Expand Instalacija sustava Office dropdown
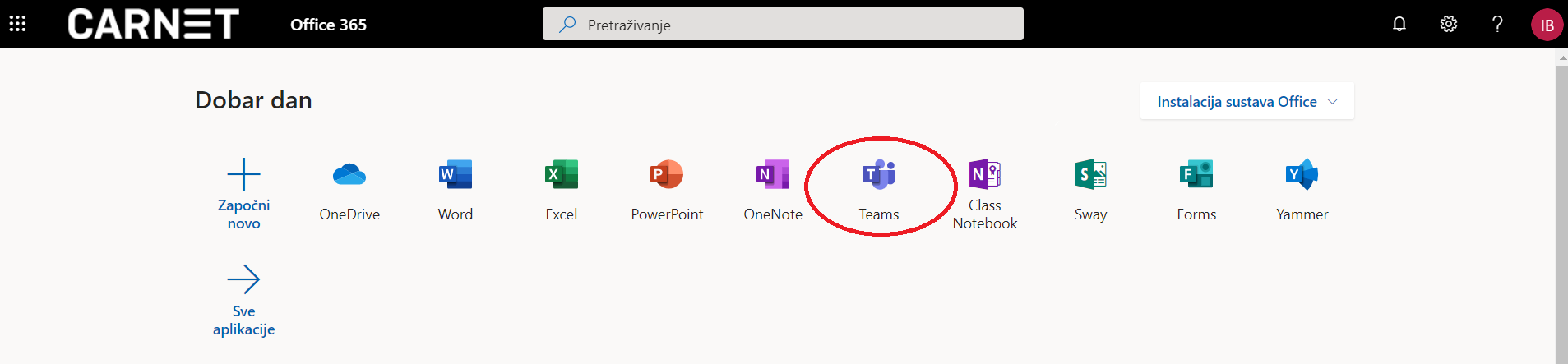 pos(1247,101)
